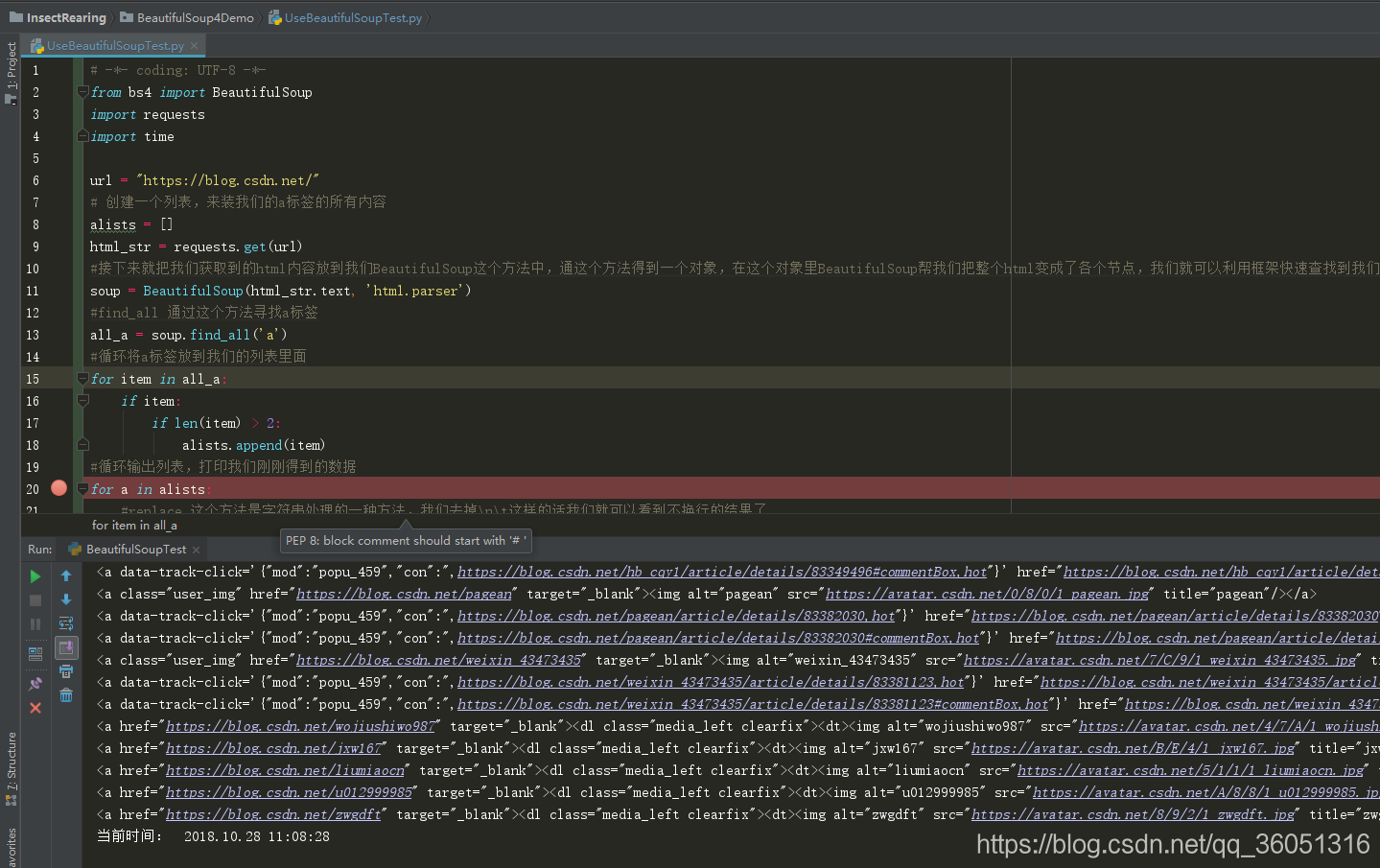This screenshot has height=868, width=1380.
Task: Open the Structure tool window sidebar tab
Action: 11,769
